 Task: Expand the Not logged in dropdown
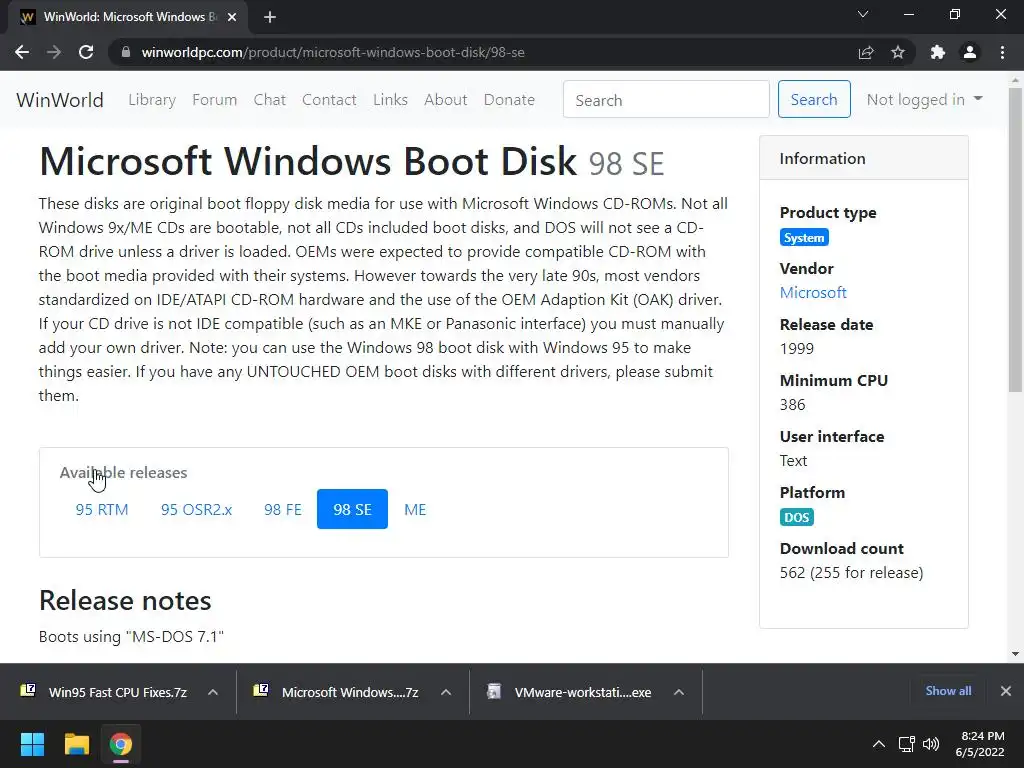click(924, 99)
